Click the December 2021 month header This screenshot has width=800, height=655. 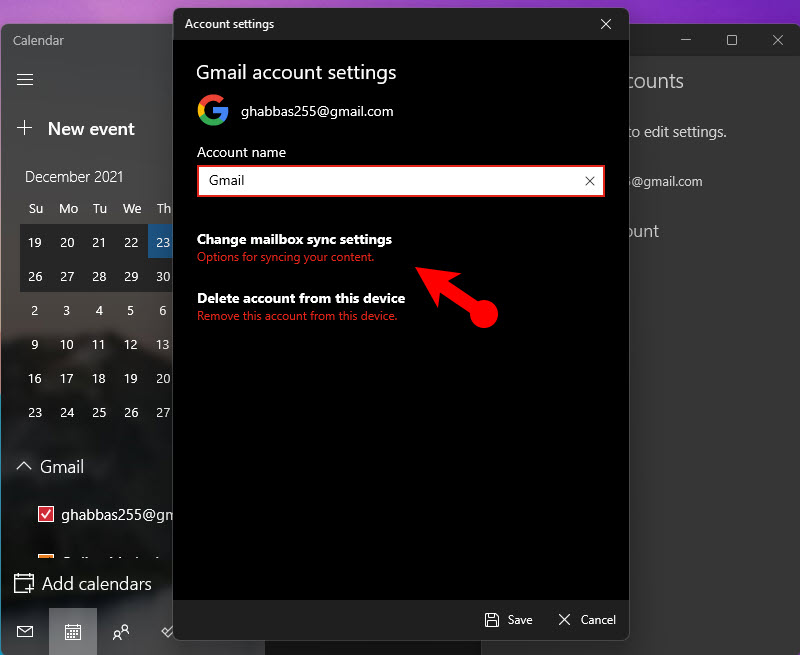(x=74, y=177)
